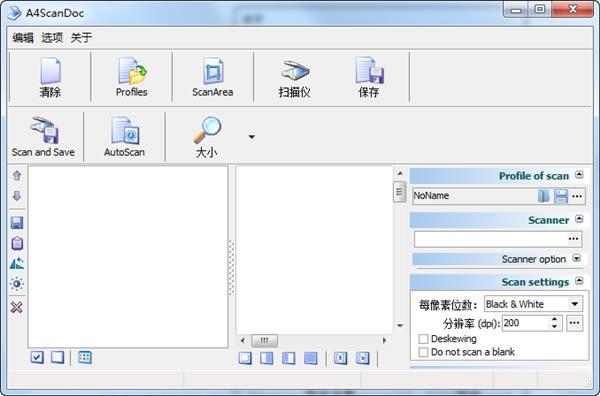Viewport: 600px width, 396px height.
Task: Select the left-half page layout icon
Action: [289, 358]
